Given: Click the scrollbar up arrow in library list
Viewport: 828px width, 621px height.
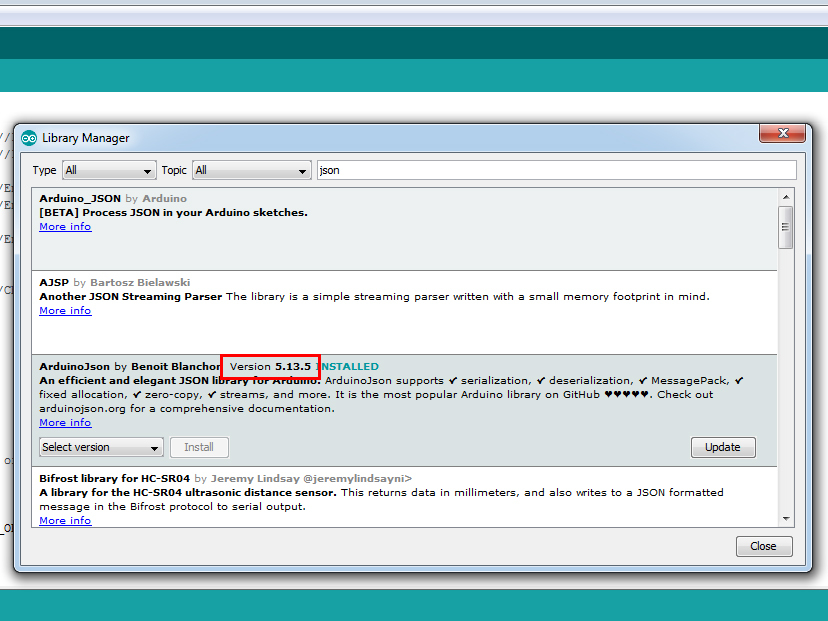Looking at the screenshot, I should [x=786, y=197].
